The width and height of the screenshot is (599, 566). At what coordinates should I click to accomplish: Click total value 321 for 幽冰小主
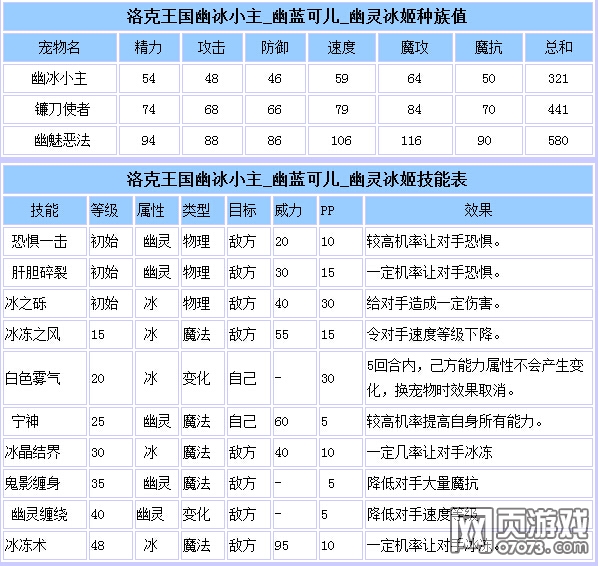click(558, 79)
